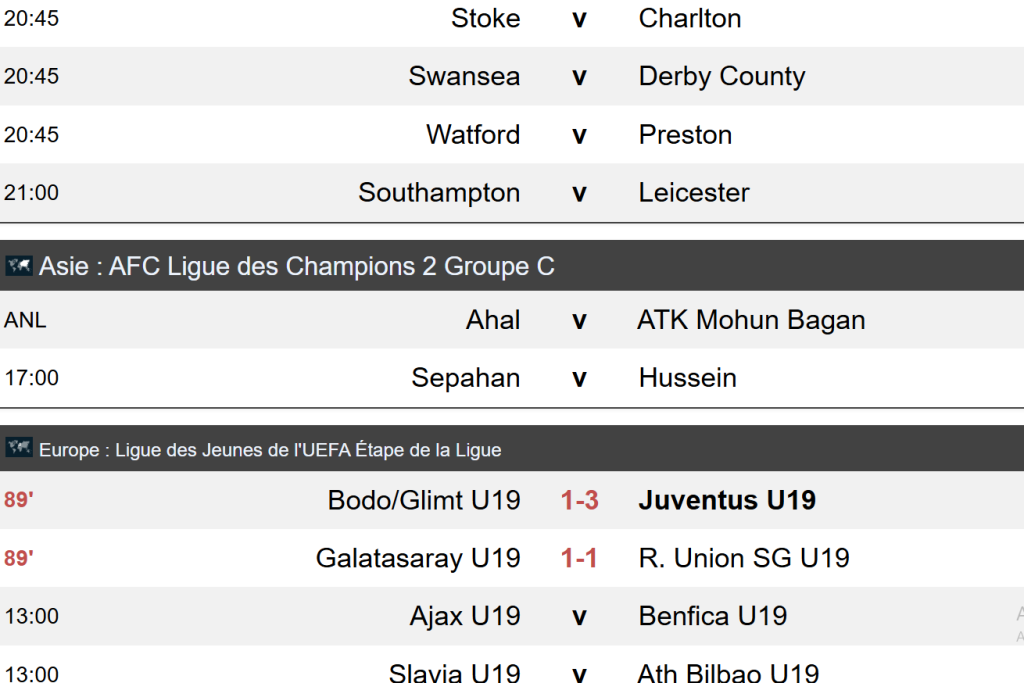Click ATK Mohun Bagan team name
This screenshot has width=1024, height=683.
pos(751,321)
